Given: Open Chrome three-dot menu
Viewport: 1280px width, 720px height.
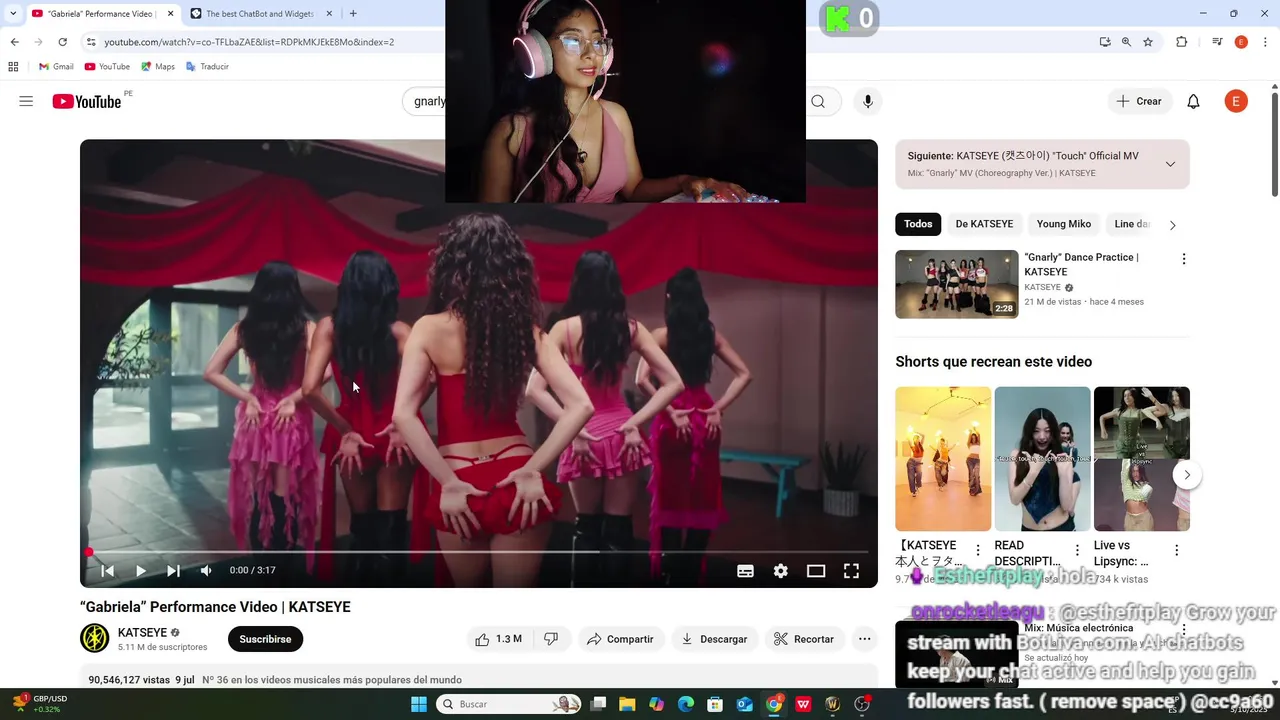Looking at the screenshot, I should click(x=1264, y=42).
